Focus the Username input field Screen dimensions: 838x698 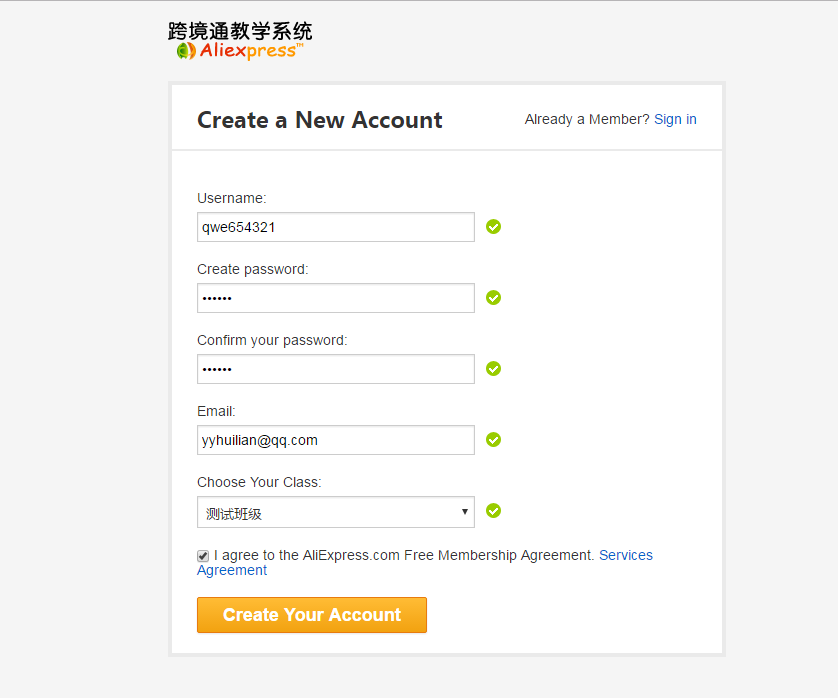point(335,227)
